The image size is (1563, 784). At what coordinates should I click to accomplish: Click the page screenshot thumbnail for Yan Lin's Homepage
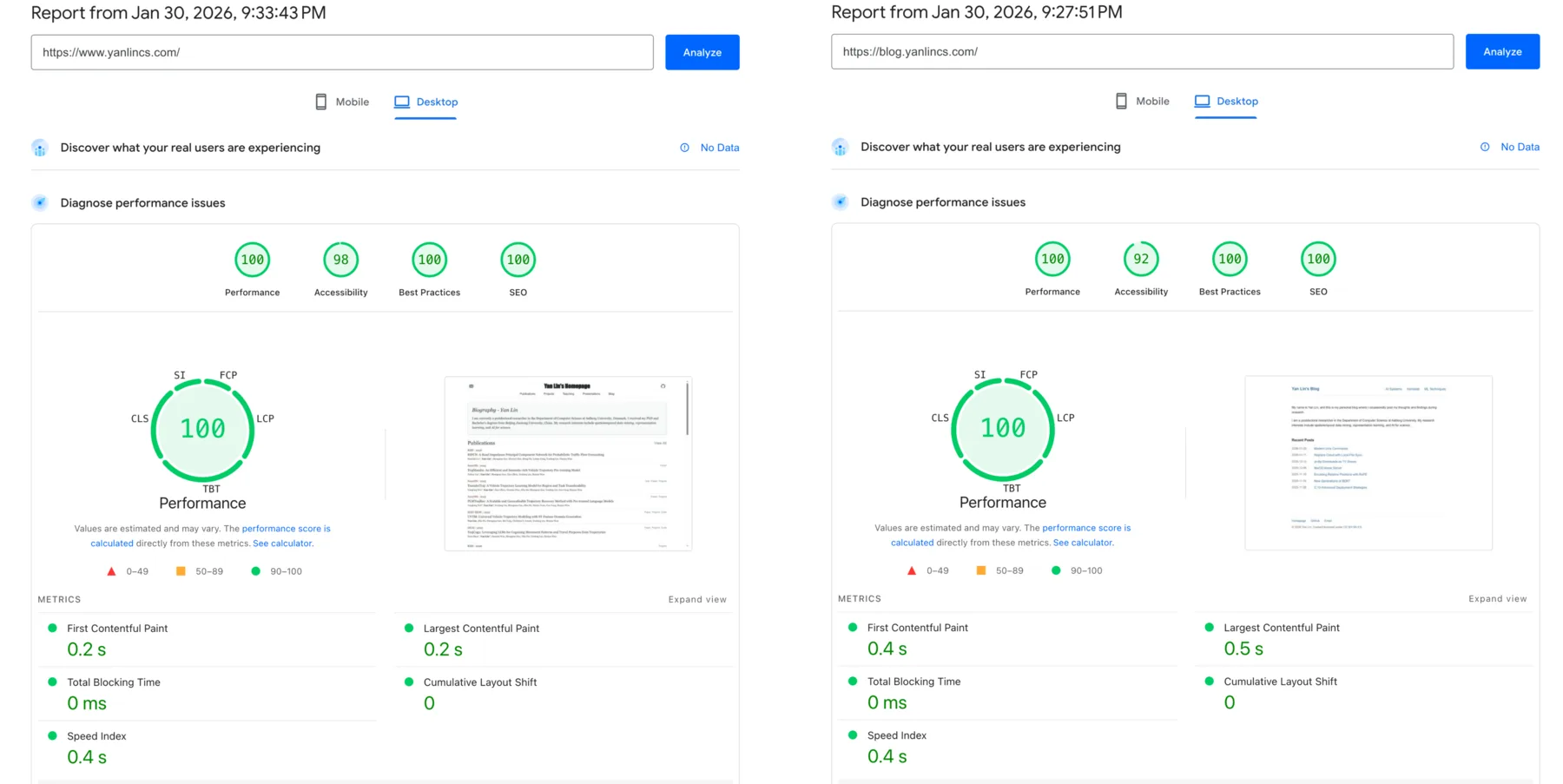[x=568, y=462]
